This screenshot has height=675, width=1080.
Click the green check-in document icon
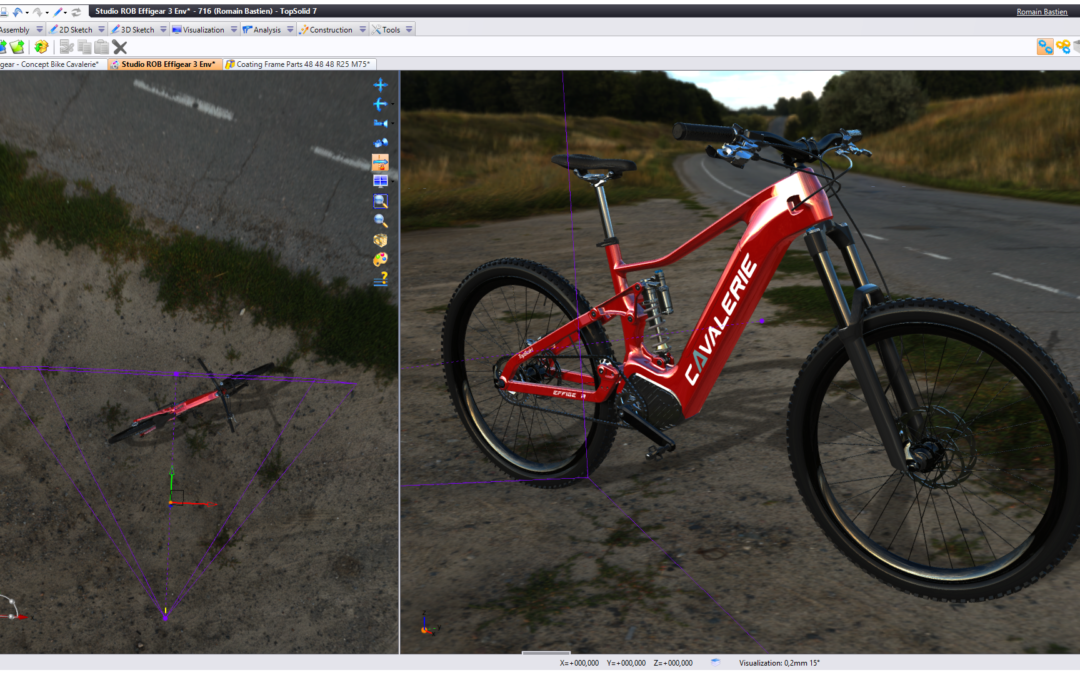point(17,47)
